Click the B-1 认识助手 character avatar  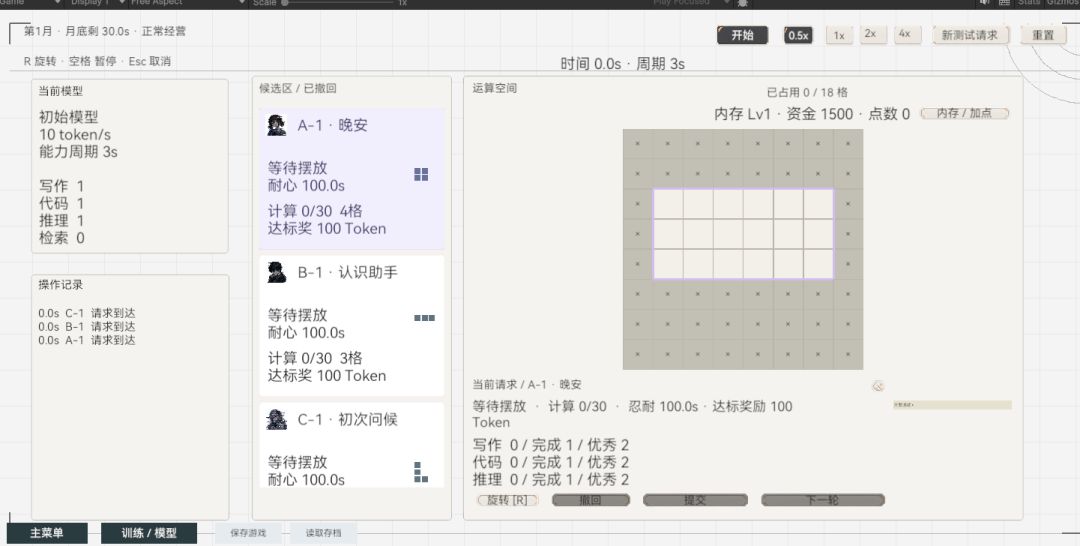click(x=277, y=273)
